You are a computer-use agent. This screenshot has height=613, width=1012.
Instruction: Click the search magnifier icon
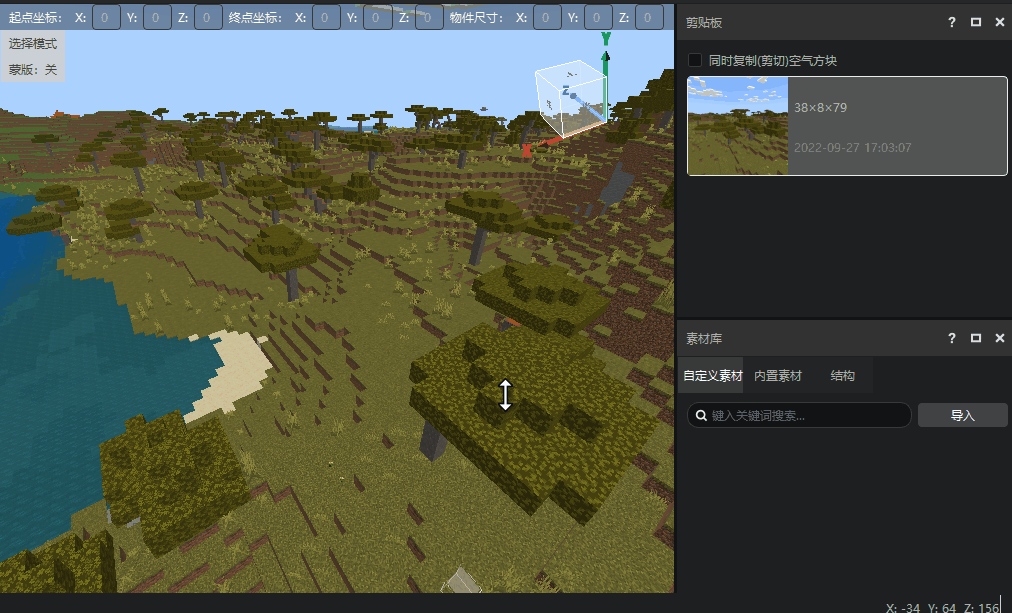701,416
